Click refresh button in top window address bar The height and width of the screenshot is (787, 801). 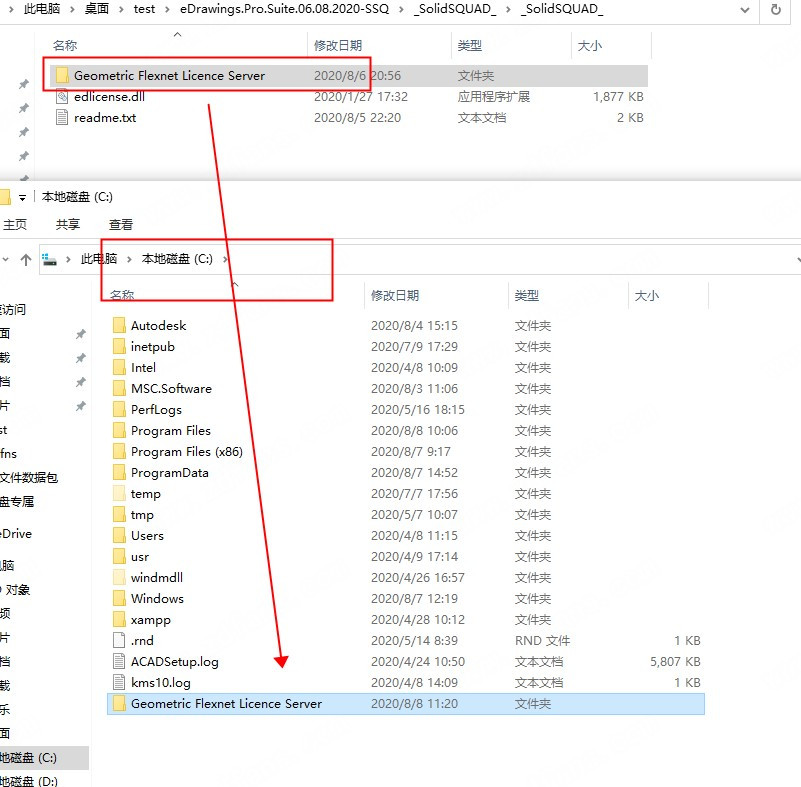point(775,10)
